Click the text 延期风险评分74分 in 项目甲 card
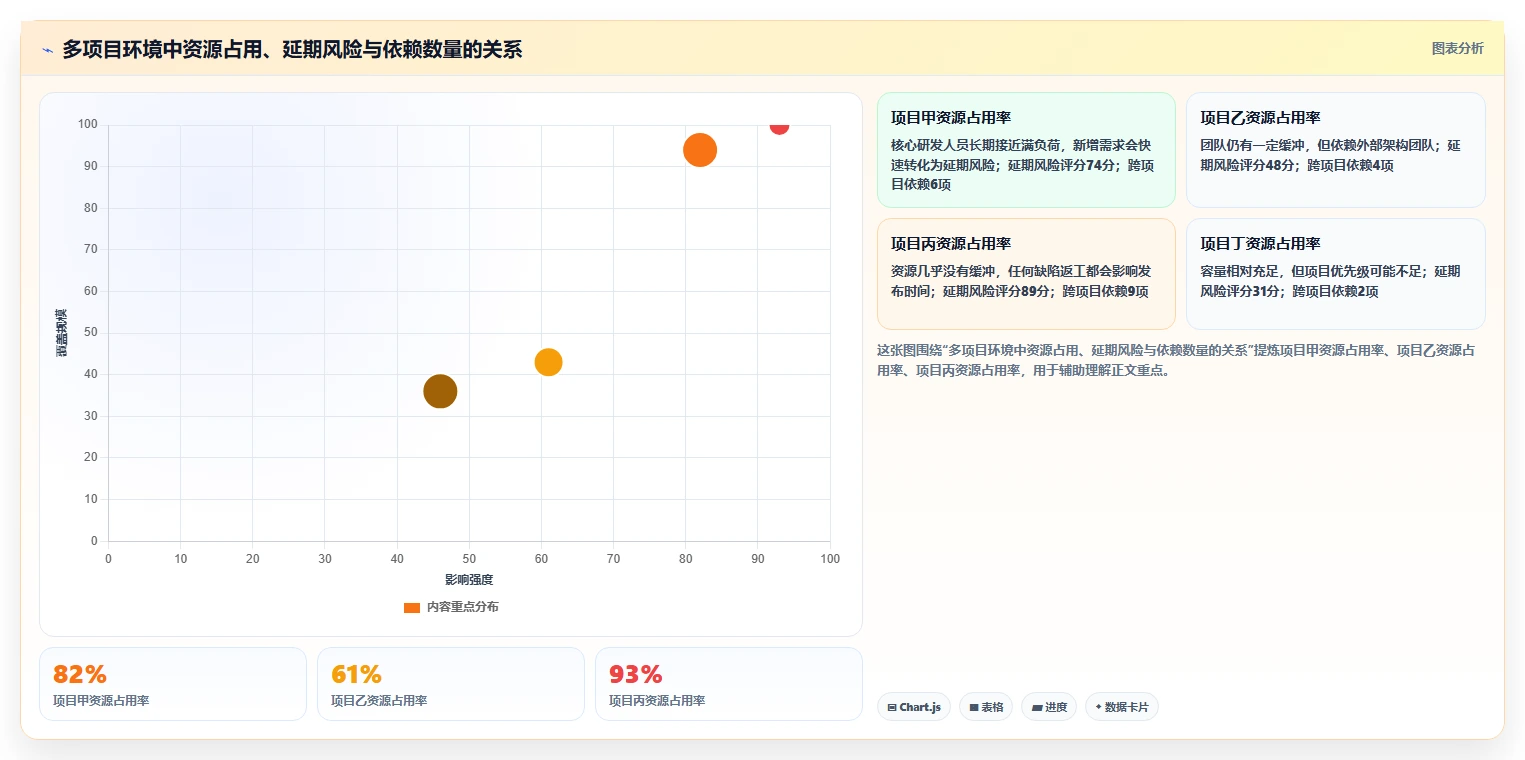The height and width of the screenshot is (760, 1525). 1060,166
